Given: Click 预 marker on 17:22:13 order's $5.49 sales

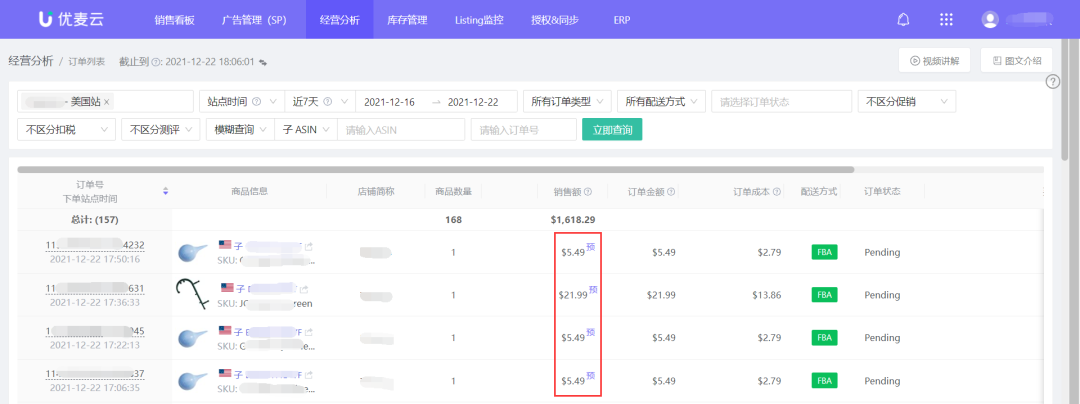Looking at the screenshot, I should coord(590,333).
